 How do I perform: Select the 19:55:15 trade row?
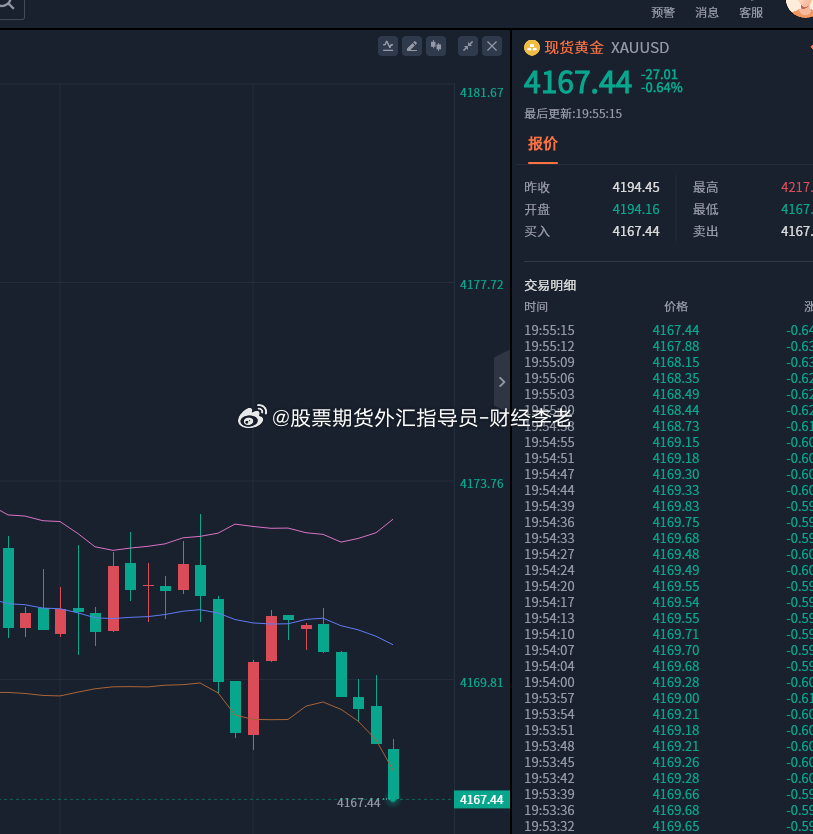(668, 330)
